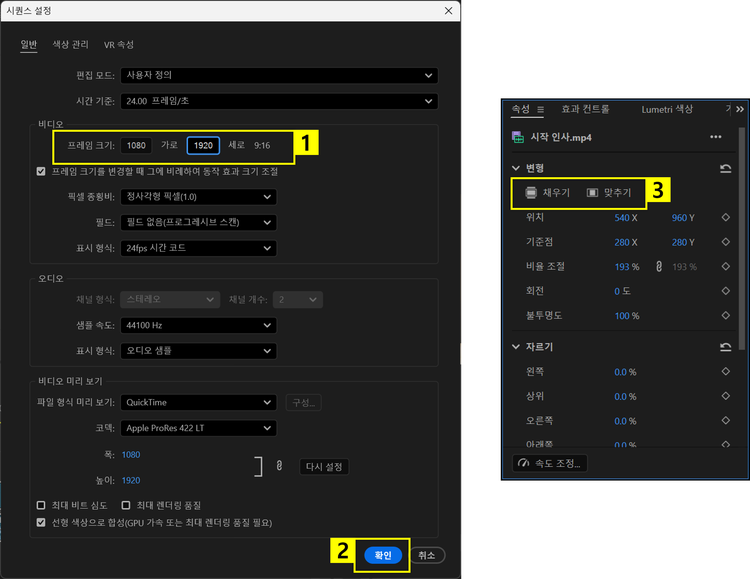Image resolution: width=750 pixels, height=579 pixels.
Task: Toggle the 회전 keyframe diamond
Action: (x=726, y=290)
